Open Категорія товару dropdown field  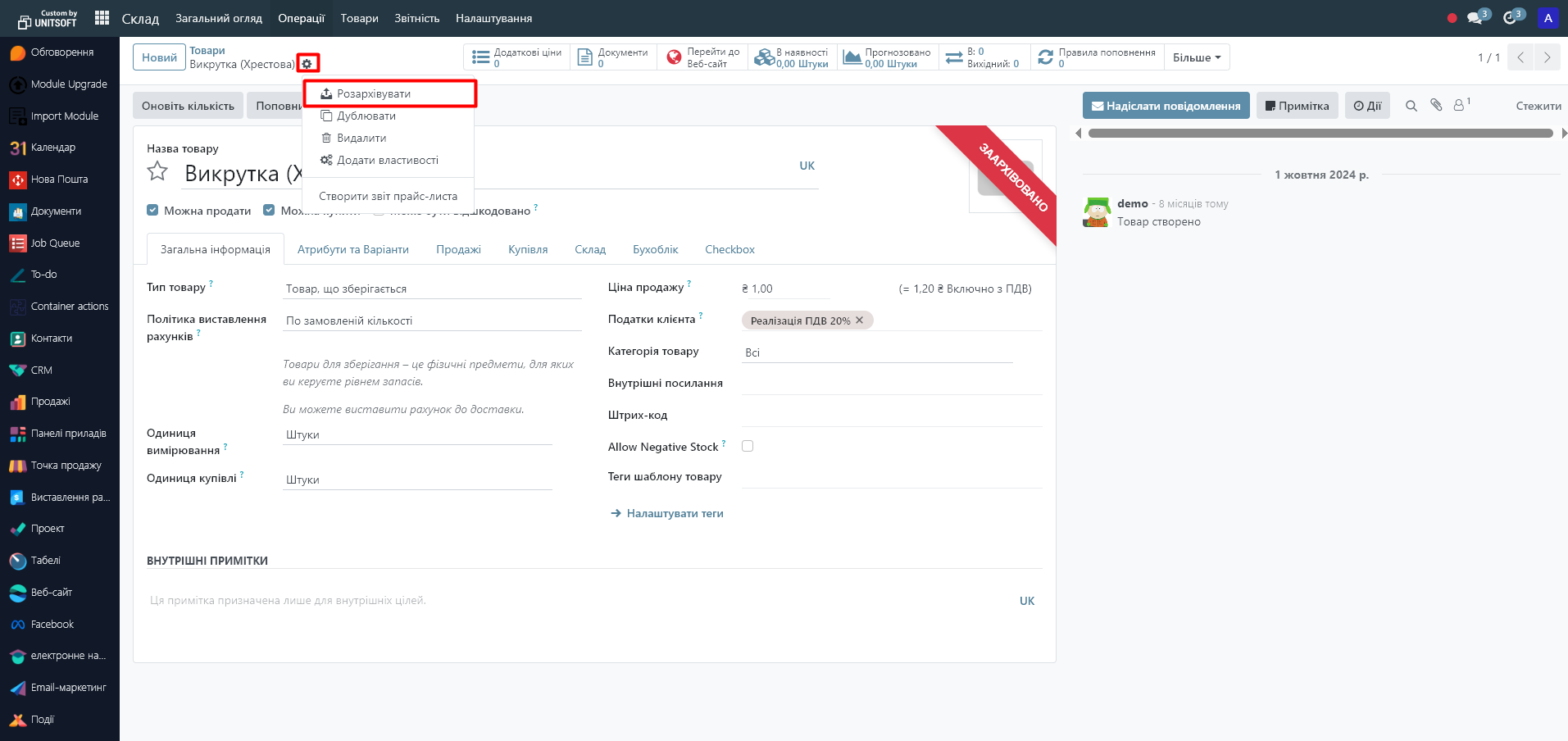pyautogui.click(x=876, y=352)
